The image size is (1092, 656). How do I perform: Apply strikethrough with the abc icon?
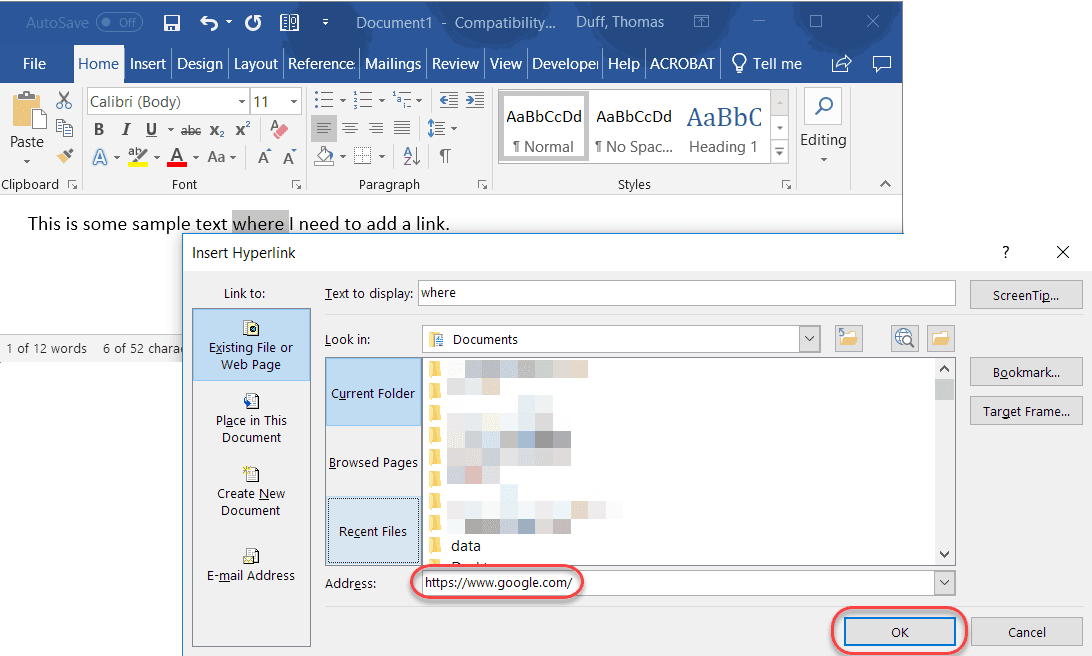[x=190, y=130]
